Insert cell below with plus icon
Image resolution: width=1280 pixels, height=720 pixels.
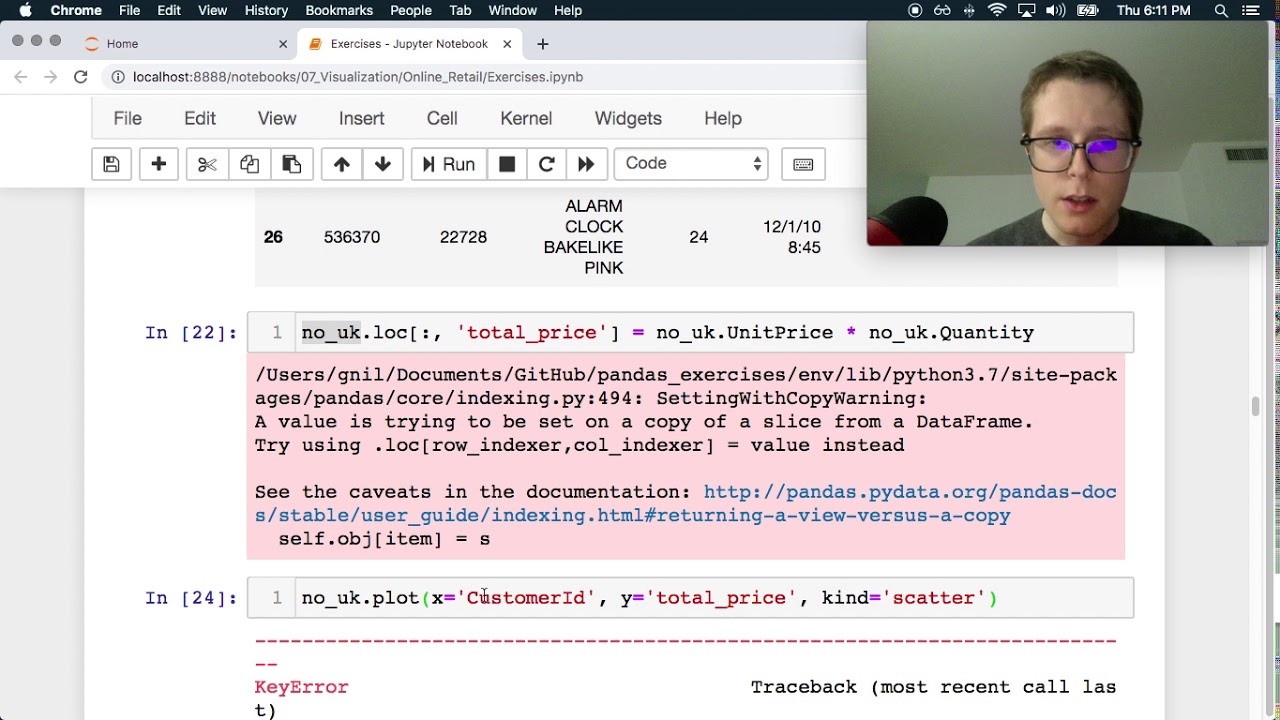click(158, 164)
